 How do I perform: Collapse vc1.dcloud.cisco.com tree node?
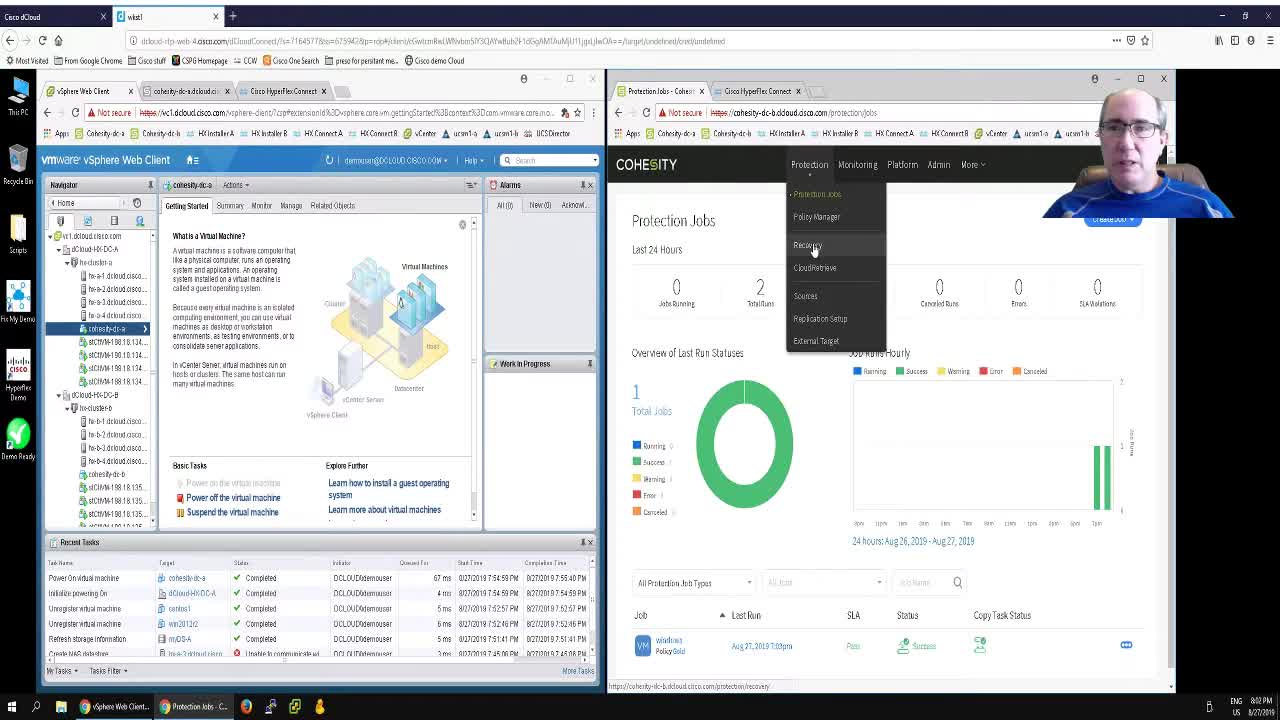(x=51, y=237)
